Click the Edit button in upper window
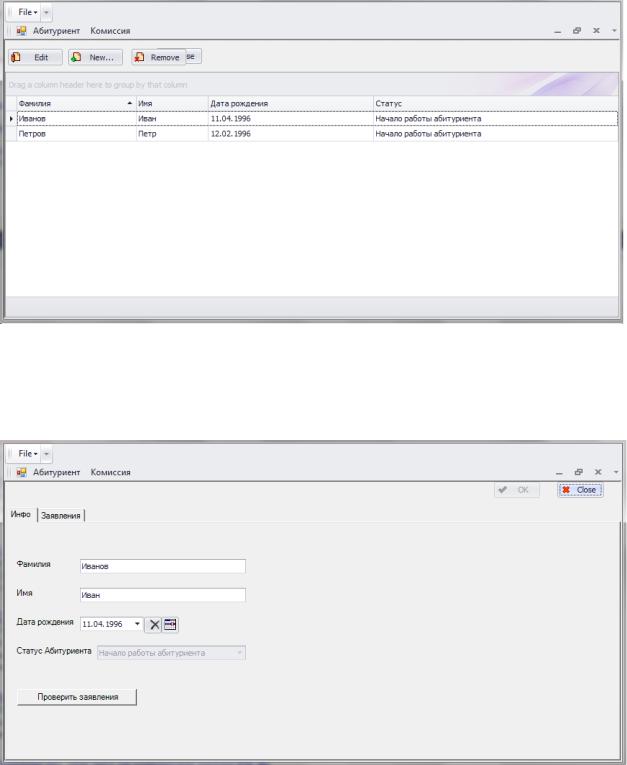 [x=35, y=57]
